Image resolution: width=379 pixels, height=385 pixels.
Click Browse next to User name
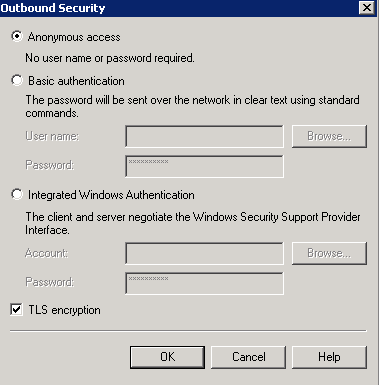tap(329, 136)
